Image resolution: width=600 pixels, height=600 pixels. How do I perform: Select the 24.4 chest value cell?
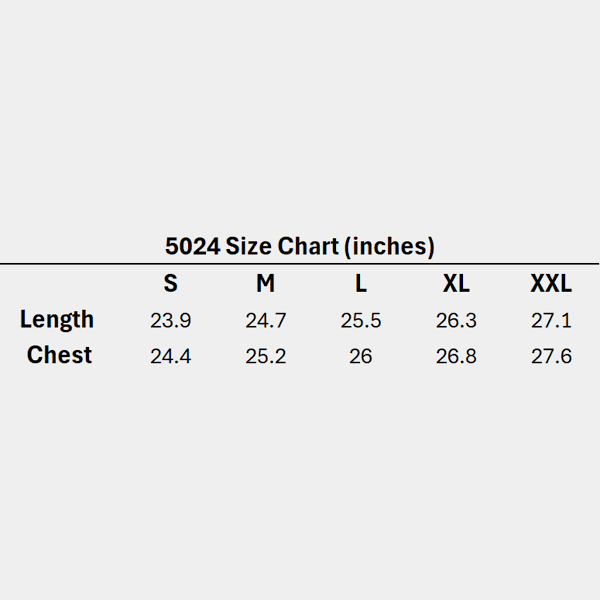(171, 356)
